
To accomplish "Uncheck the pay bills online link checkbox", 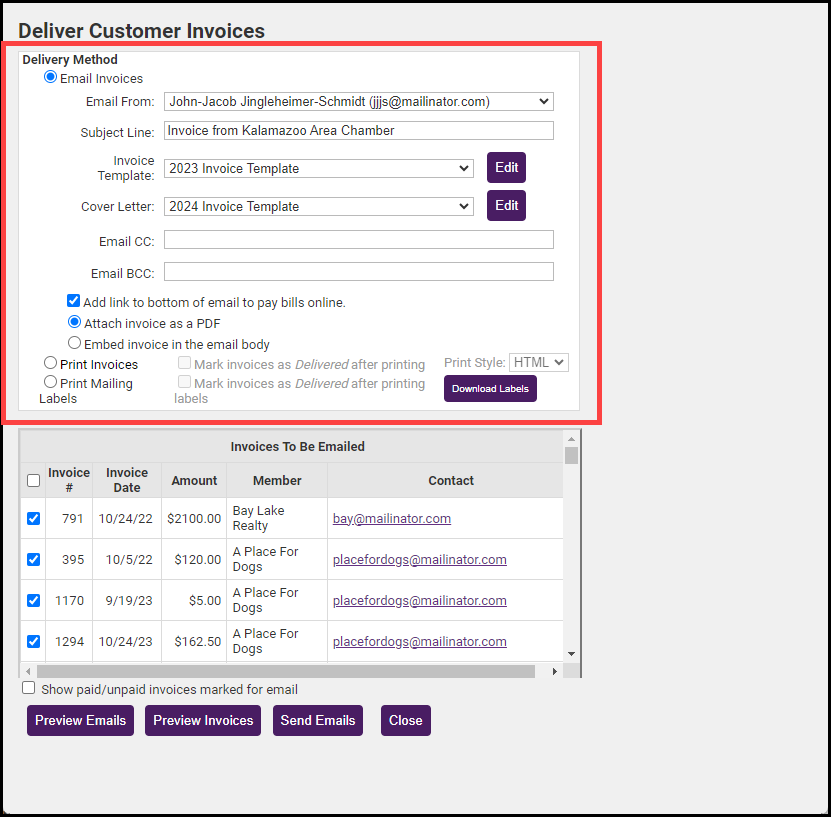I will click(74, 301).
